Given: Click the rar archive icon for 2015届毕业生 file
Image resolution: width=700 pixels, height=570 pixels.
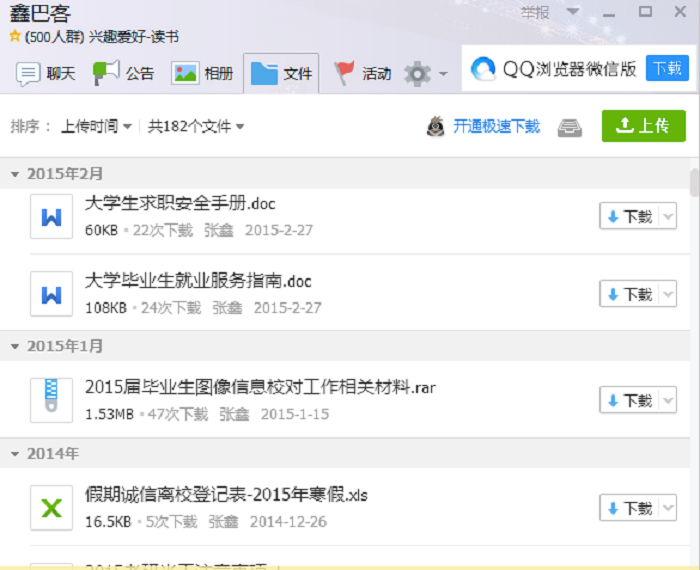Looking at the screenshot, I should [52, 400].
